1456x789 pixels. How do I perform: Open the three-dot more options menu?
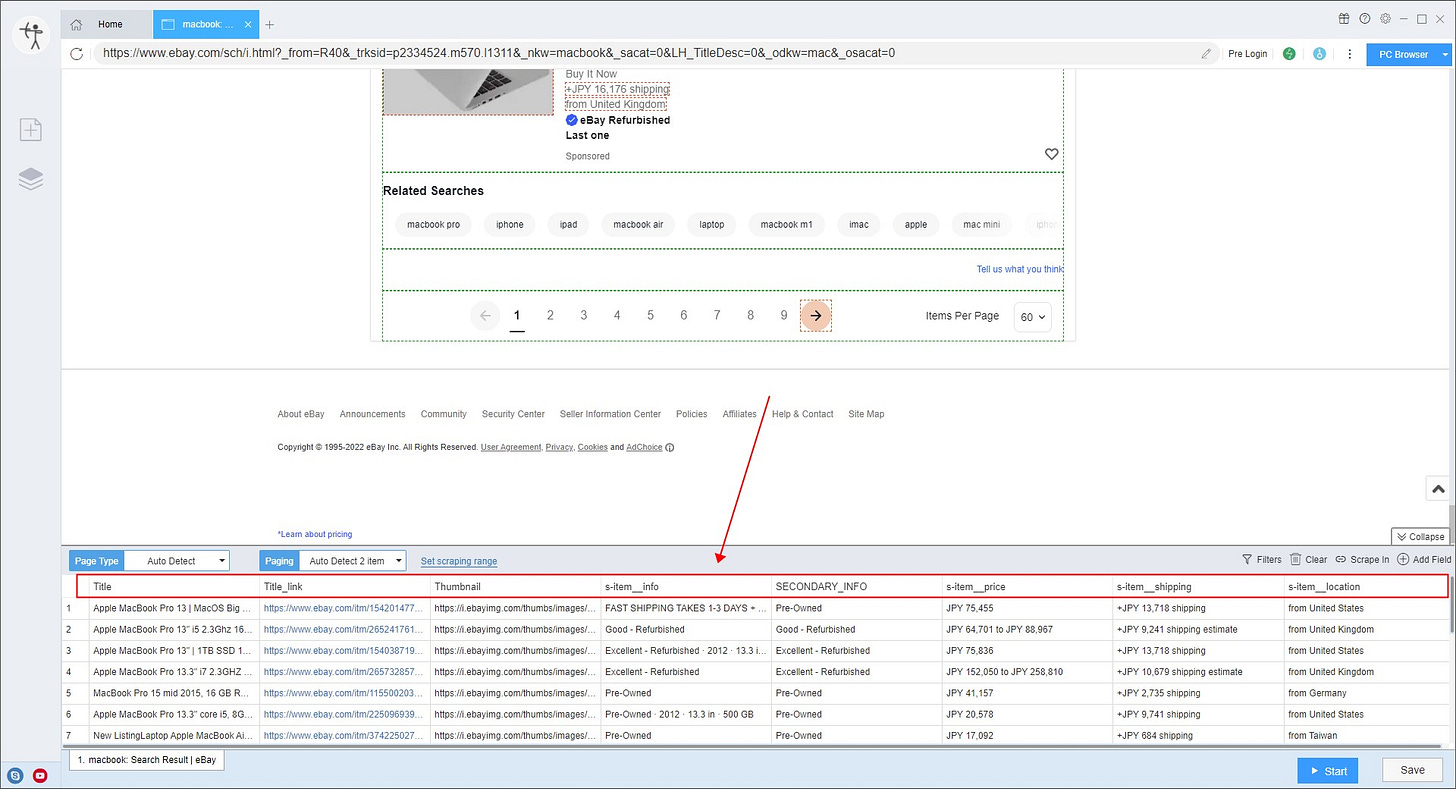pyautogui.click(x=1350, y=53)
